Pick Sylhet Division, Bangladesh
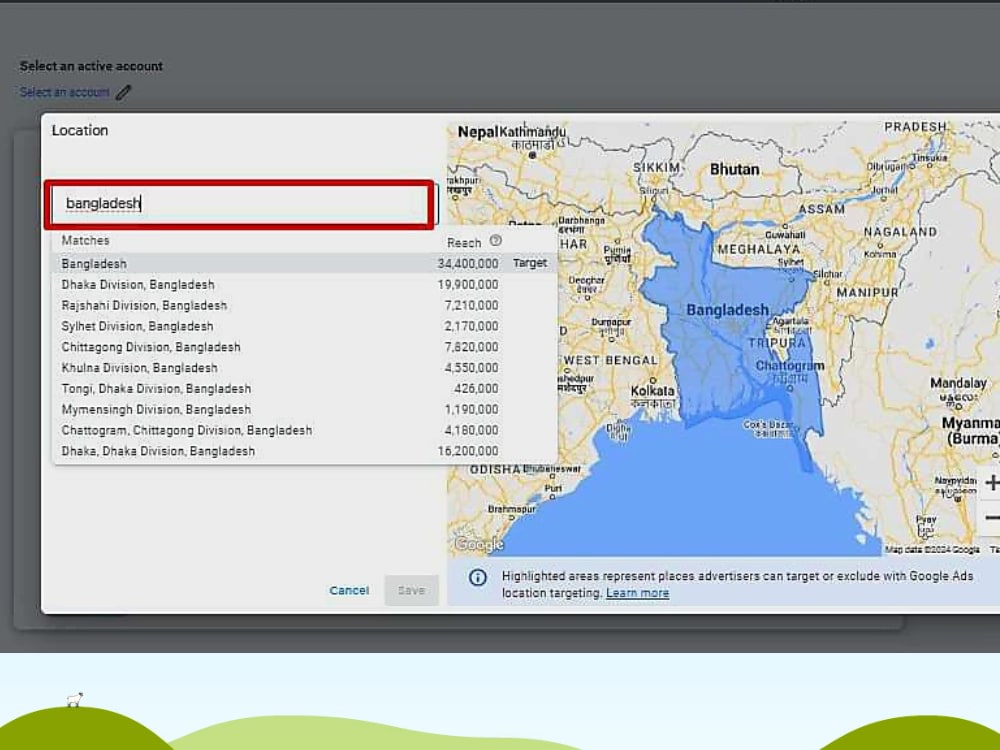This screenshot has width=1000, height=750. (304, 326)
